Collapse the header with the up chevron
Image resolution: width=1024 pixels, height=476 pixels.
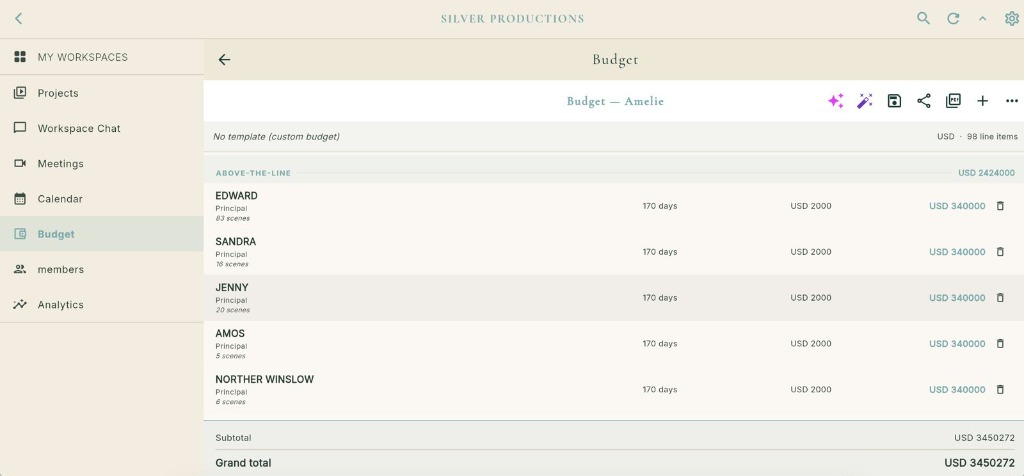click(x=982, y=19)
